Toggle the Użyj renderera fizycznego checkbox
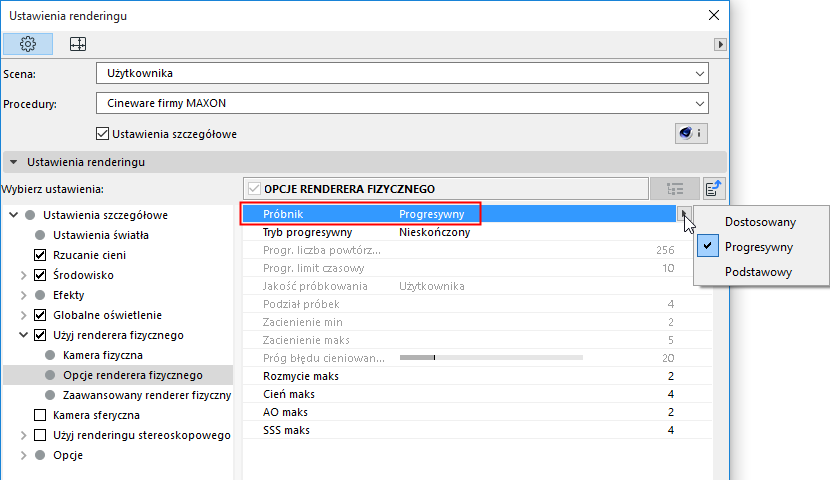The height and width of the screenshot is (480, 830). coord(40,335)
